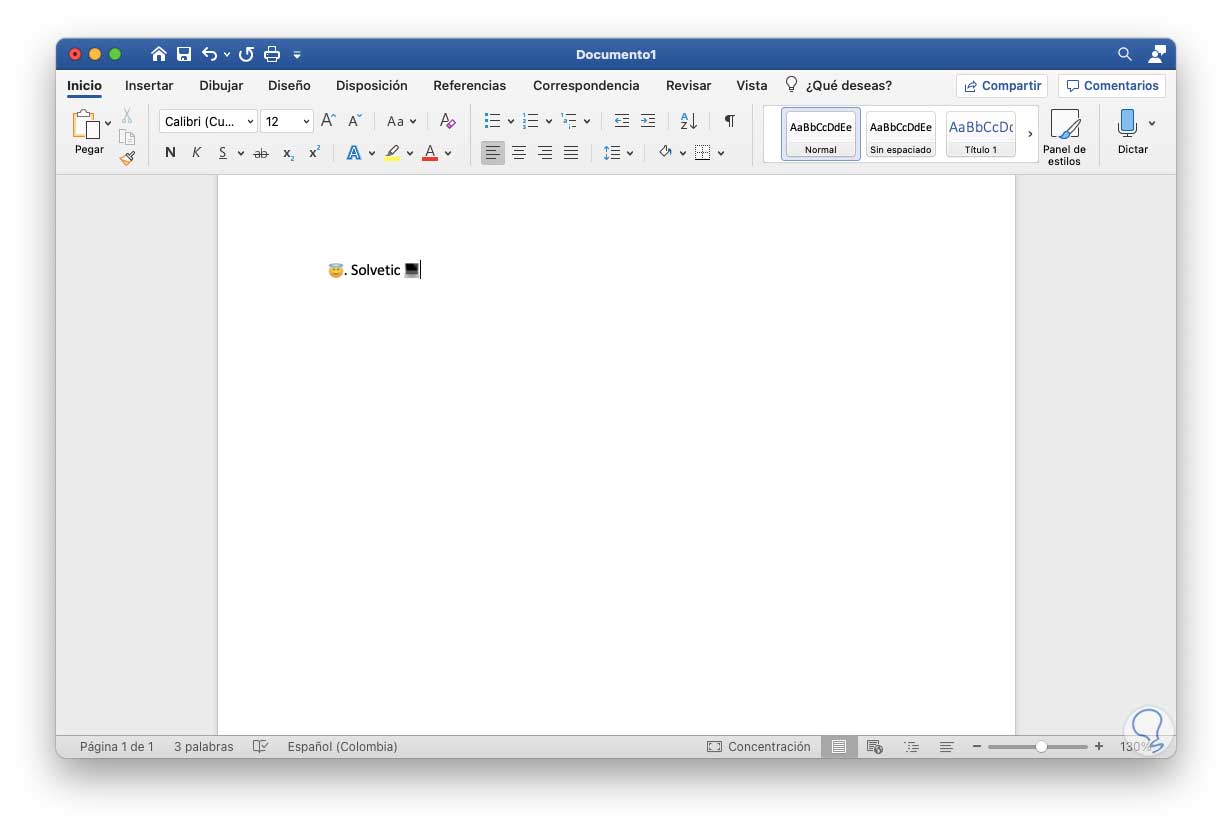
Task: Toggle strikethrough formatting
Action: [x=261, y=153]
